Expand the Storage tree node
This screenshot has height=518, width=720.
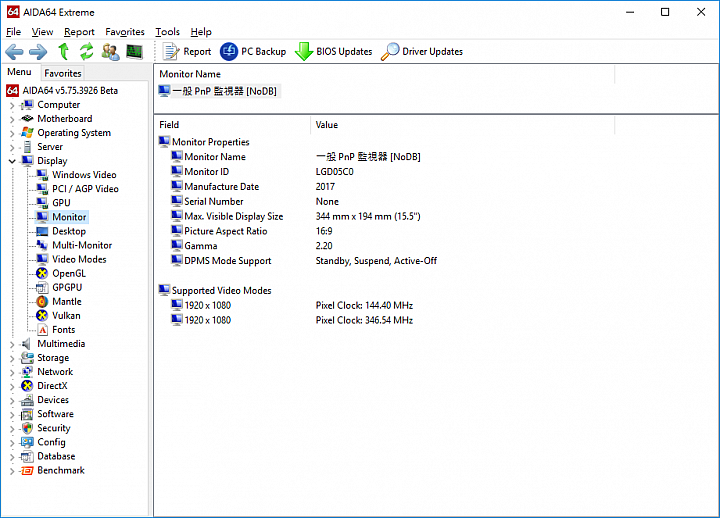pos(12,358)
